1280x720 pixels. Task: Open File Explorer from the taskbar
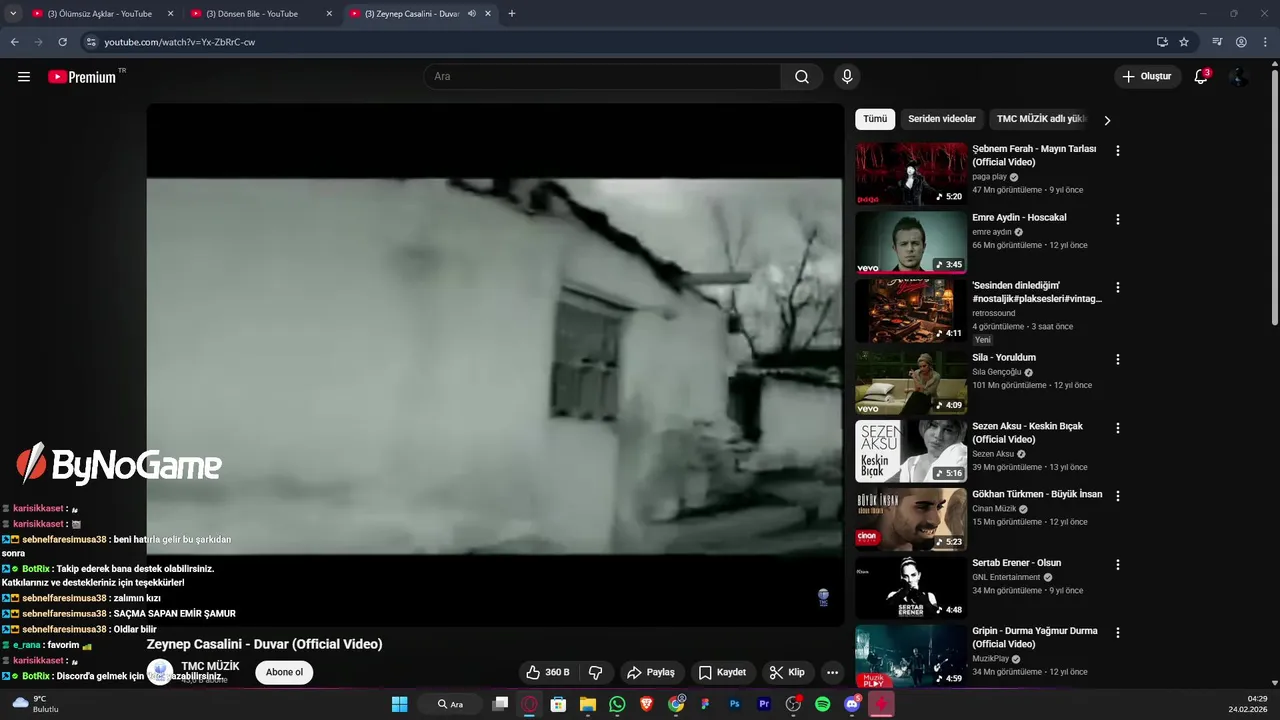tap(588, 704)
